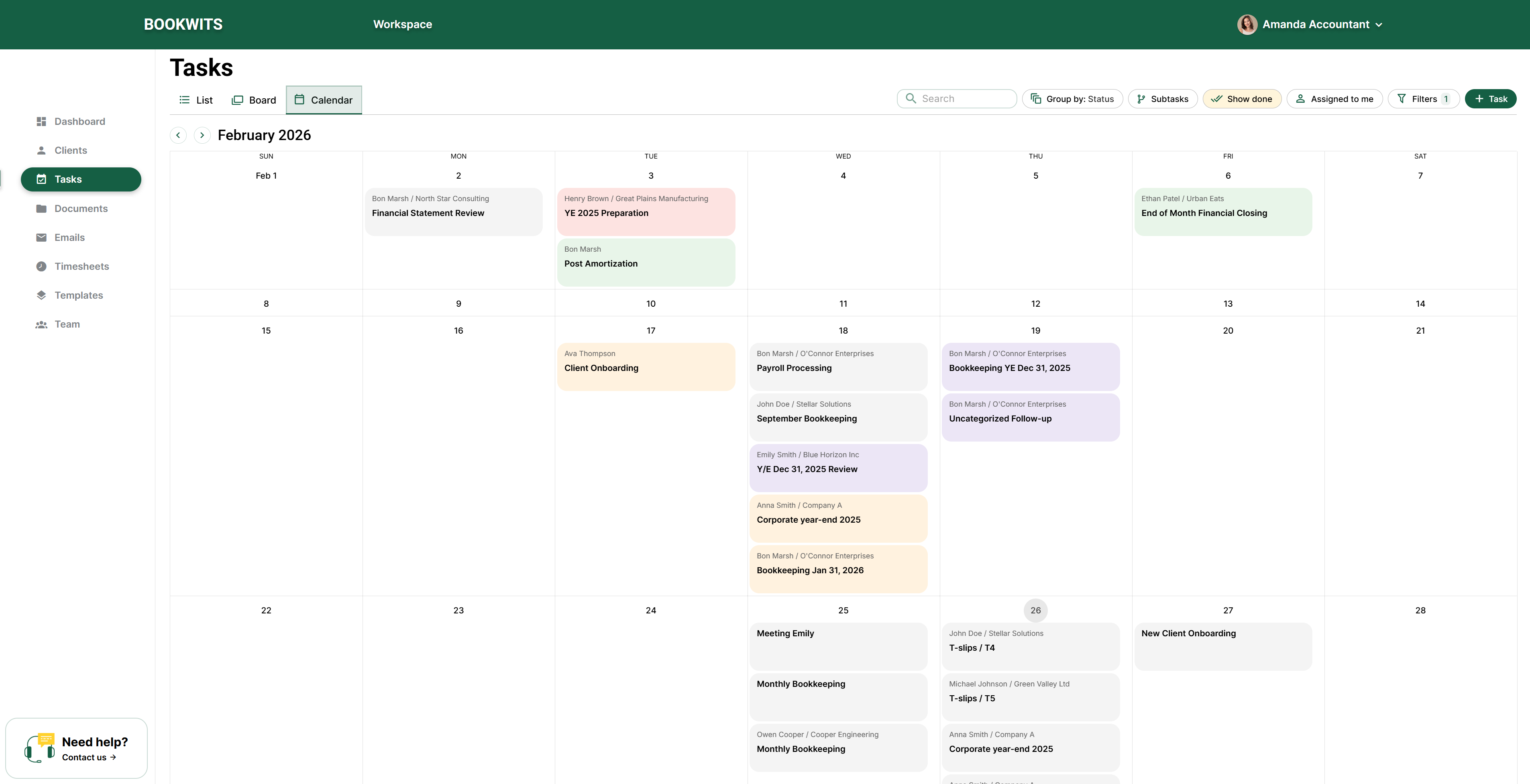Open Bookkeeping YE Dec 31, 2025 task
This screenshot has height=784, width=1530.
tap(1031, 367)
